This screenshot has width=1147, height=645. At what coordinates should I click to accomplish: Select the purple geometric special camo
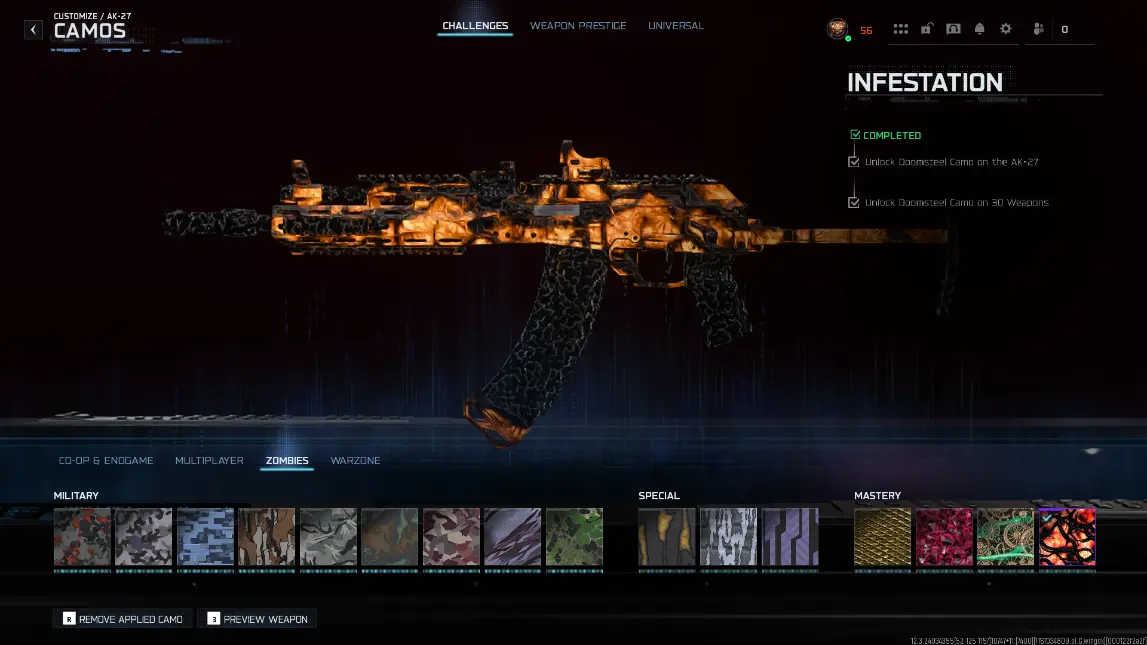[790, 538]
